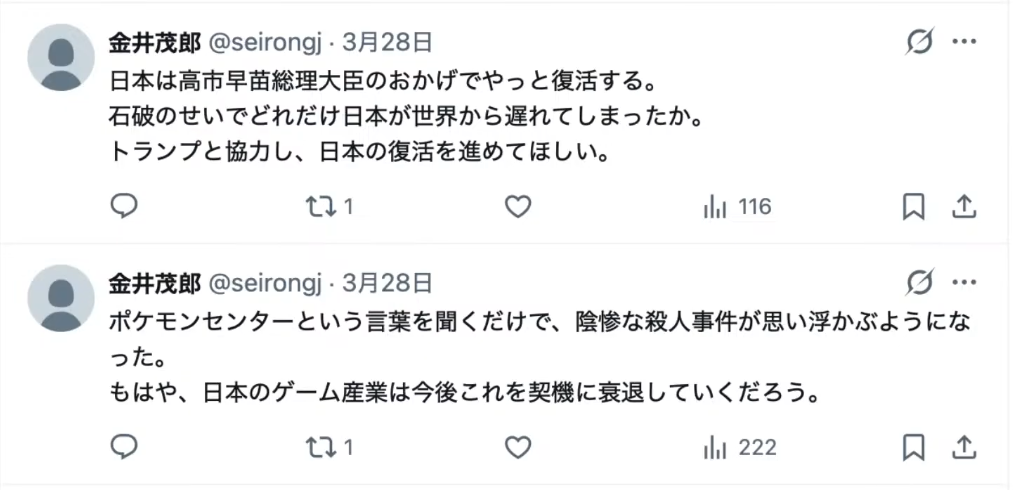Open Grok icon on first post
The width and height of the screenshot is (1013, 490).
pyautogui.click(x=919, y=42)
